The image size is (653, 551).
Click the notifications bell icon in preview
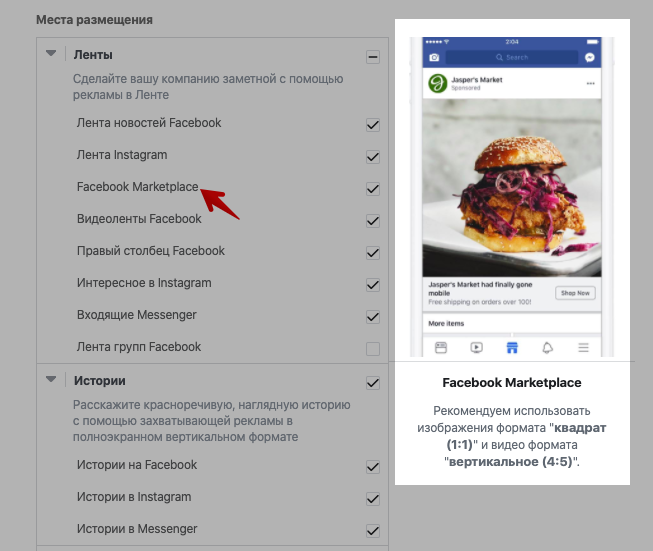[x=548, y=347]
